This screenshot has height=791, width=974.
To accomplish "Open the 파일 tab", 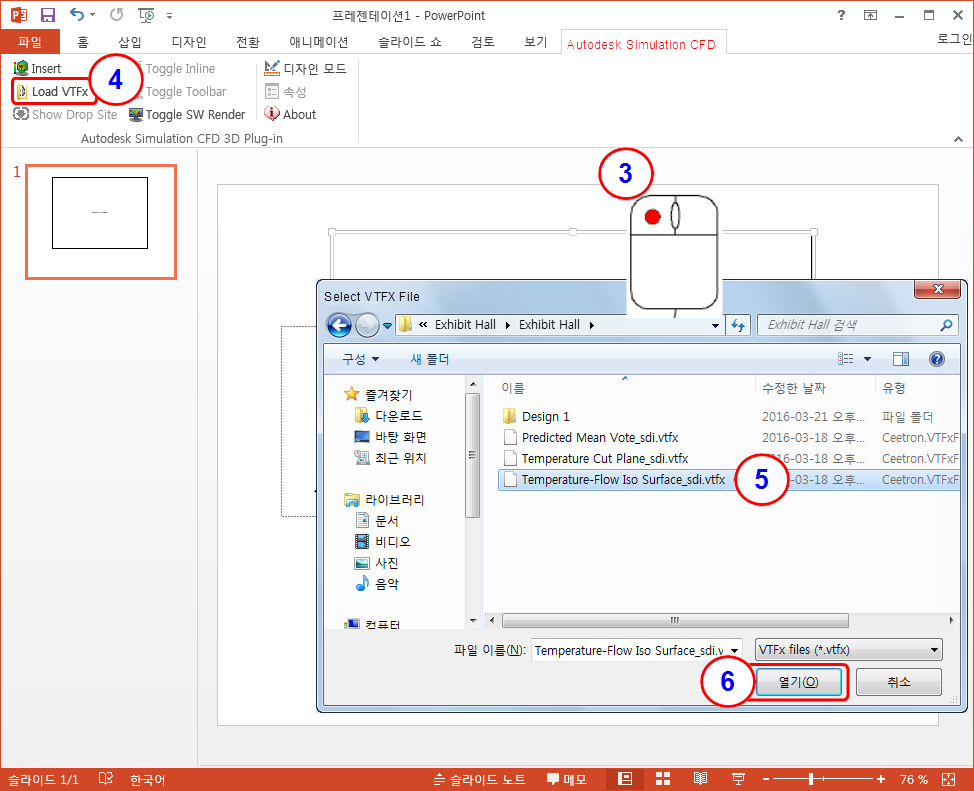I will coord(30,42).
